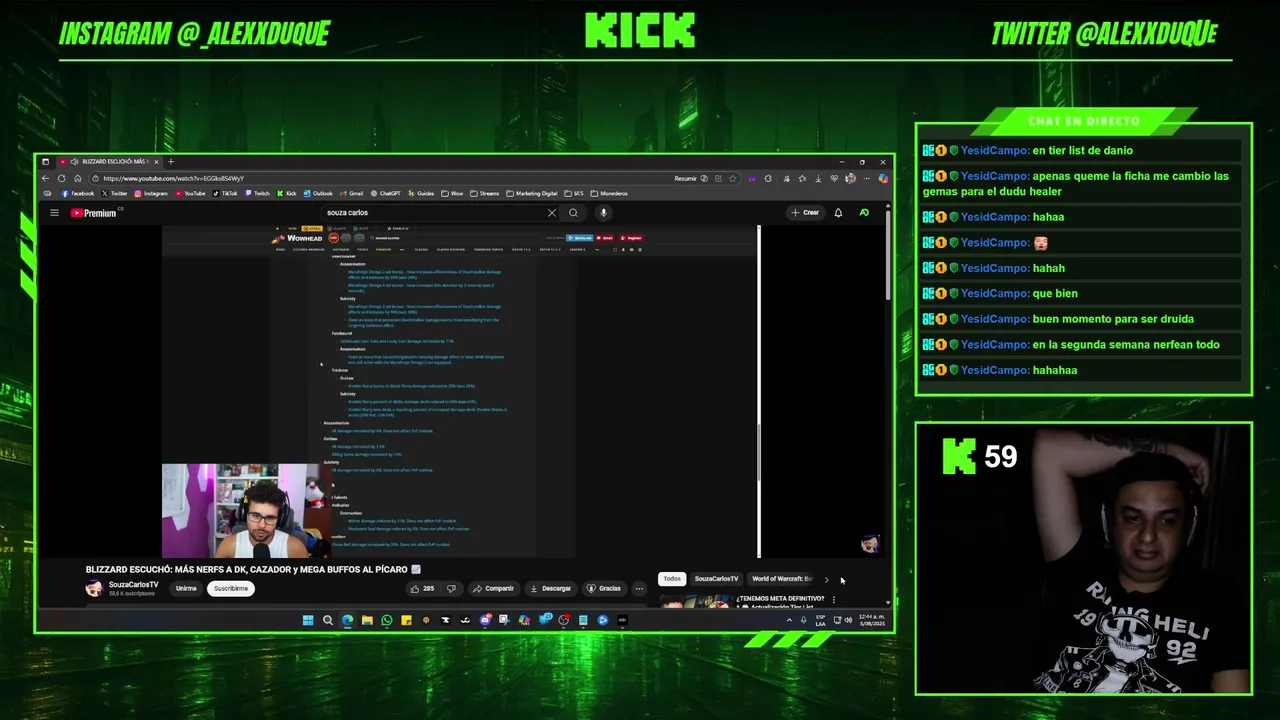
Task: Open options for ¿TENEMOS META DEFINITIVO? video
Action: coord(833,599)
